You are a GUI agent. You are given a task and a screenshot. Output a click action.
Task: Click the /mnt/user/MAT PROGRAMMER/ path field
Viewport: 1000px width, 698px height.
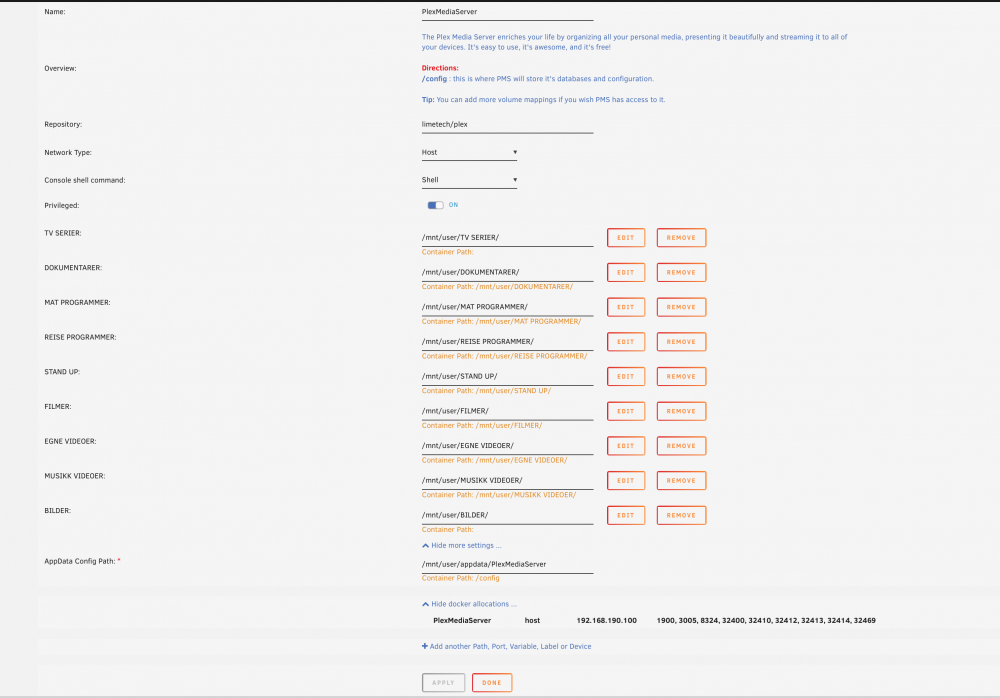tap(507, 307)
